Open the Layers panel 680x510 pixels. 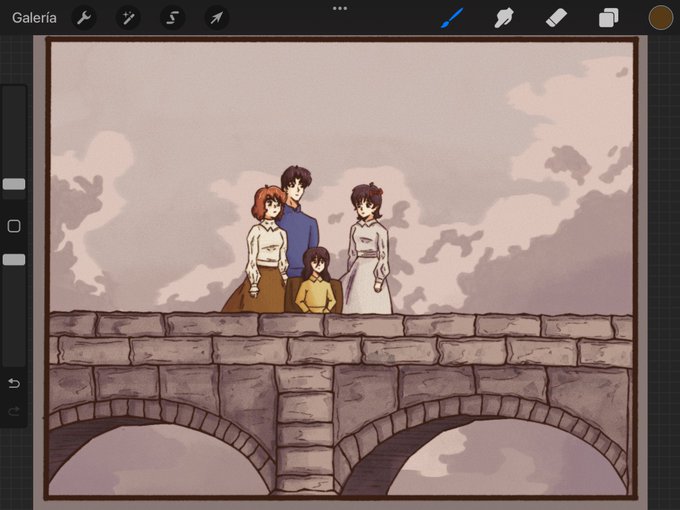click(x=608, y=19)
